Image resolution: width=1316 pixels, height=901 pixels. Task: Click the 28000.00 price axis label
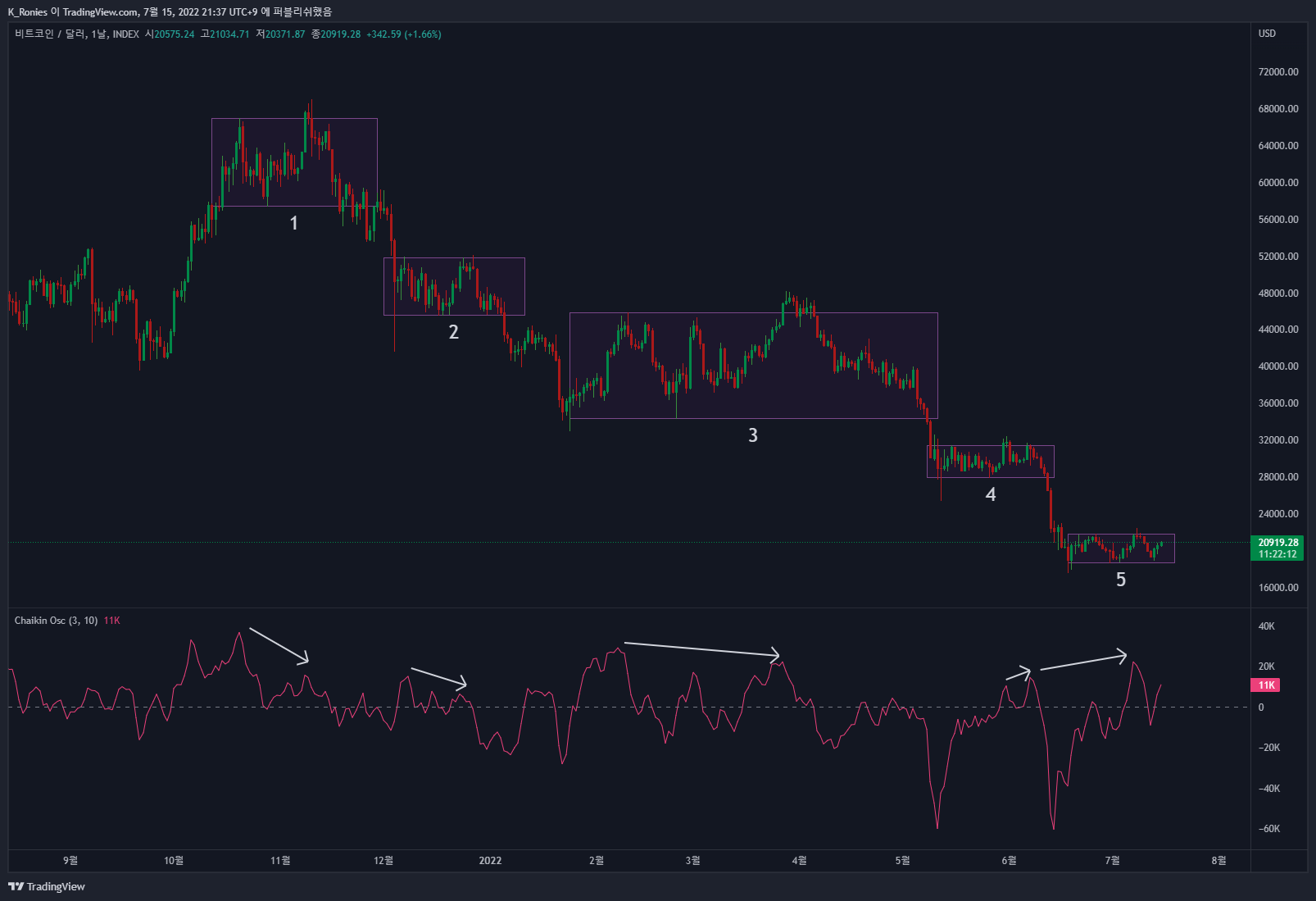pyautogui.click(x=1278, y=477)
